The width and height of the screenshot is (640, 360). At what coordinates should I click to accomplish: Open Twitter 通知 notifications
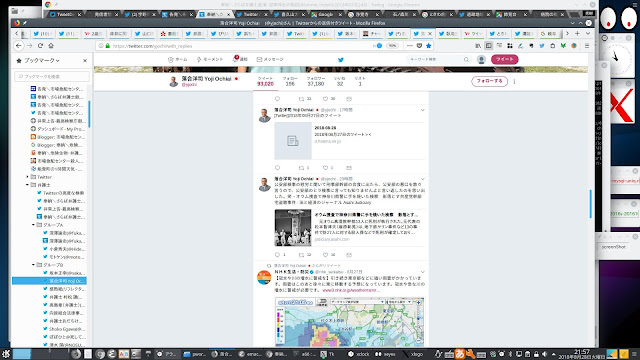pos(240,59)
